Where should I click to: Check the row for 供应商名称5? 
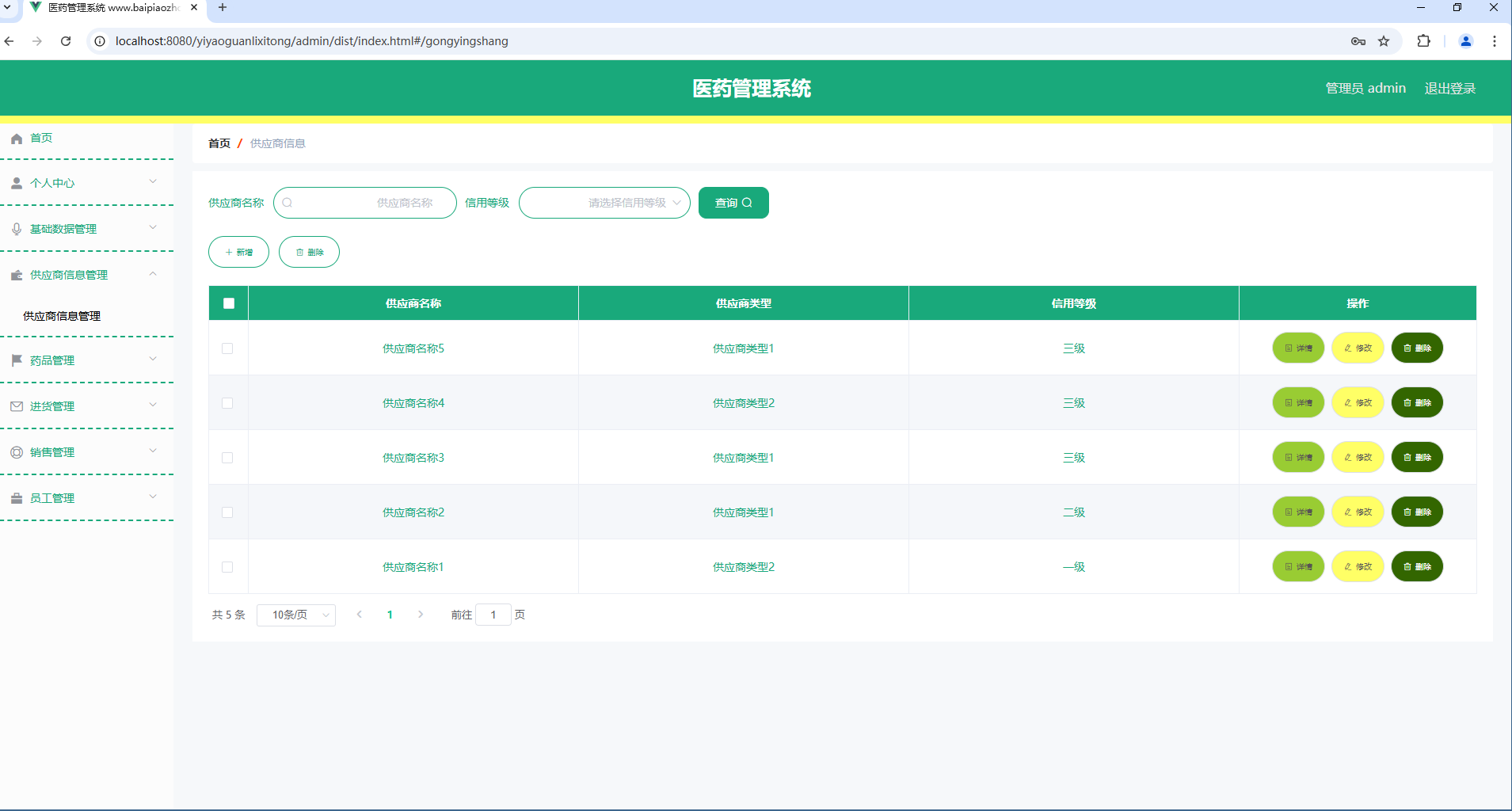coord(227,348)
